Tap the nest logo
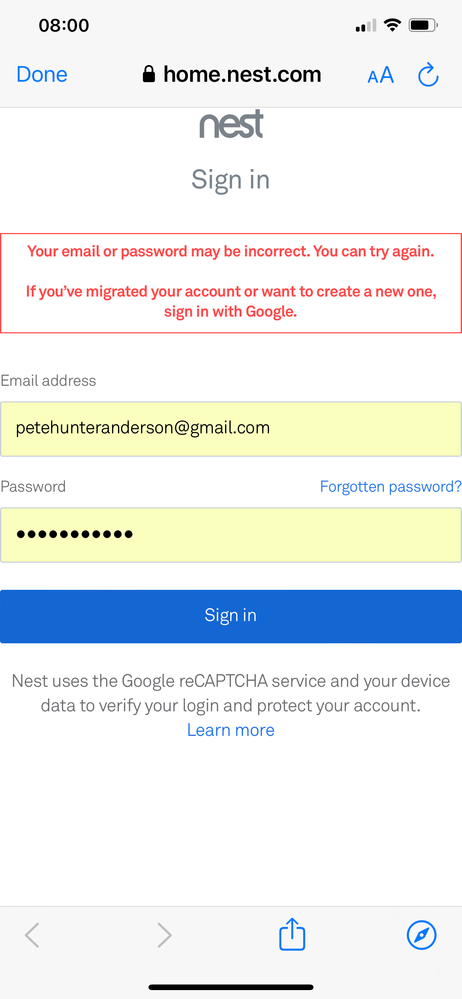Screen dimensions: 462x999 coord(231,125)
